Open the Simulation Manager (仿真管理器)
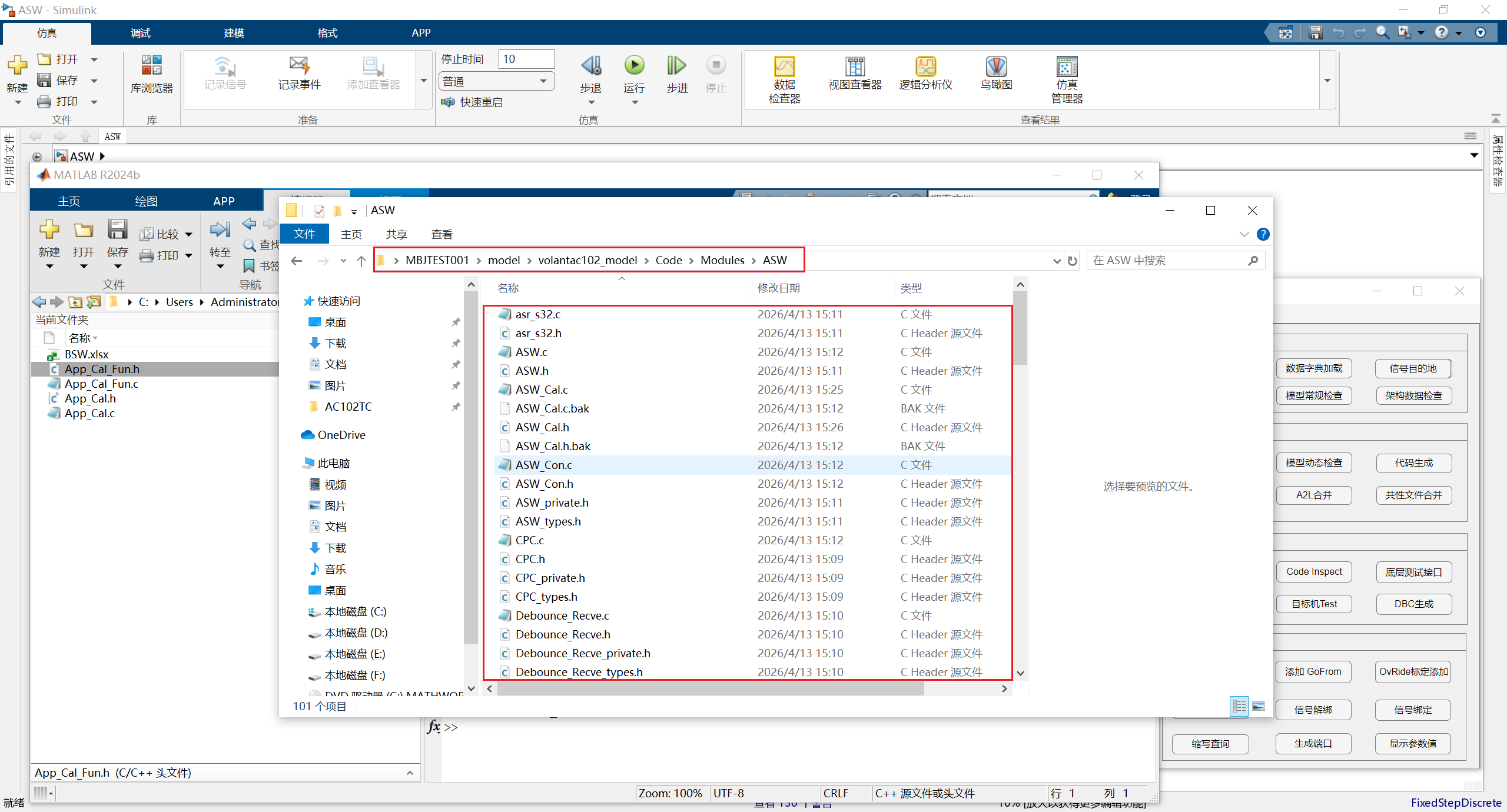 click(x=1067, y=79)
